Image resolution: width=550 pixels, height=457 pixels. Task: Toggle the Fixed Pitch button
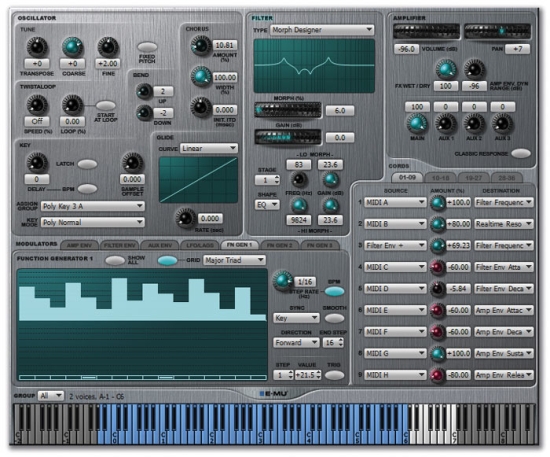coord(147,47)
